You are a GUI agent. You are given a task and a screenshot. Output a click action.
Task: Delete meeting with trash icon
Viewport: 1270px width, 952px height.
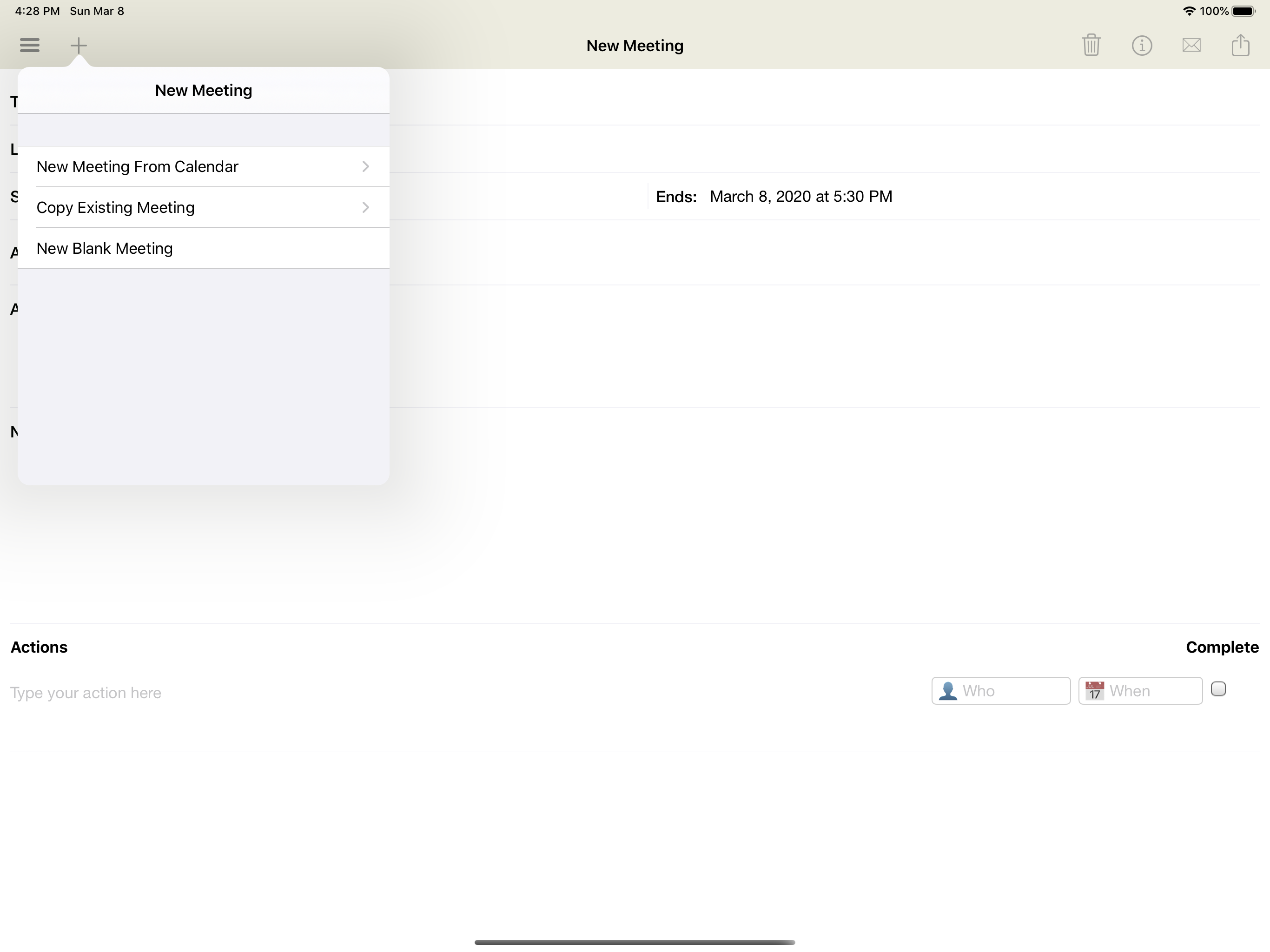pos(1091,45)
